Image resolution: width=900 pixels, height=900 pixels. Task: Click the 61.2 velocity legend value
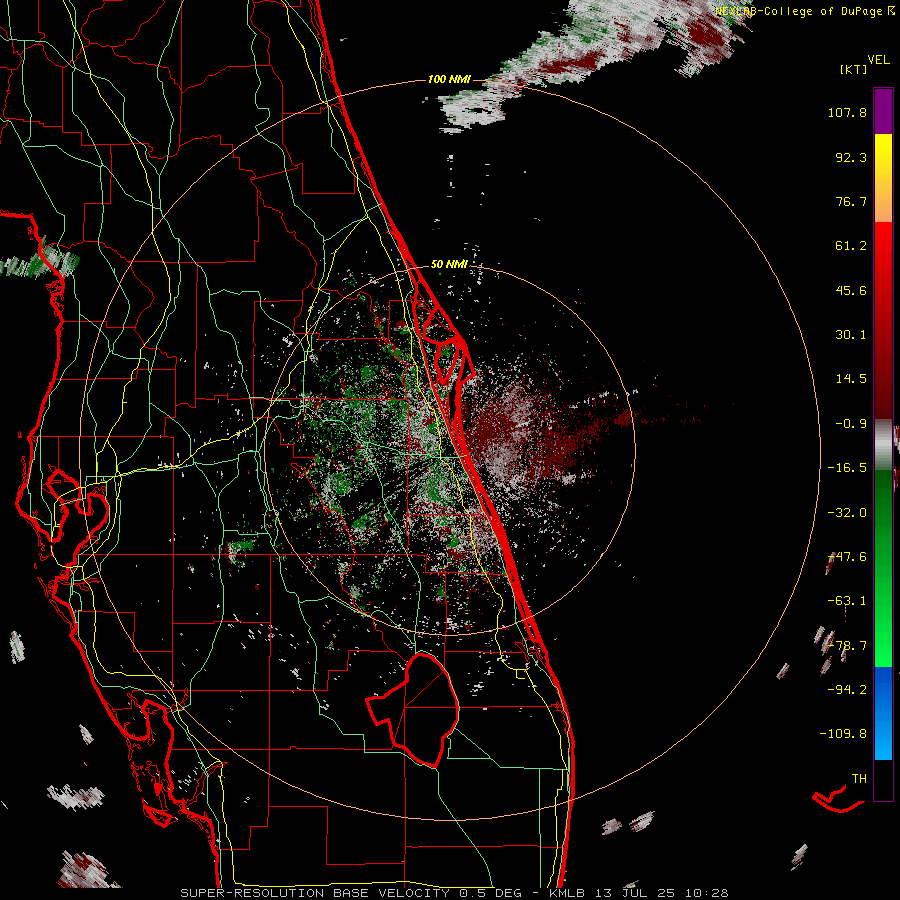[x=851, y=246]
